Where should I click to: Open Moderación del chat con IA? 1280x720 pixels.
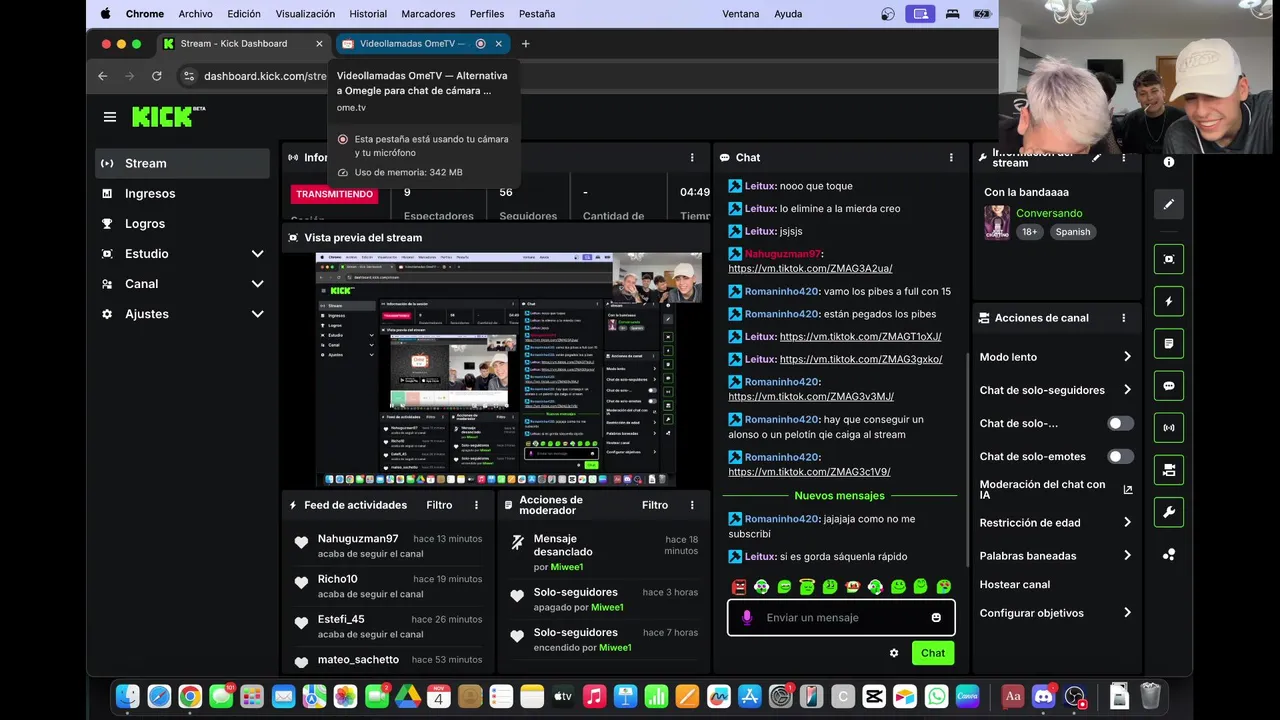click(1056, 489)
